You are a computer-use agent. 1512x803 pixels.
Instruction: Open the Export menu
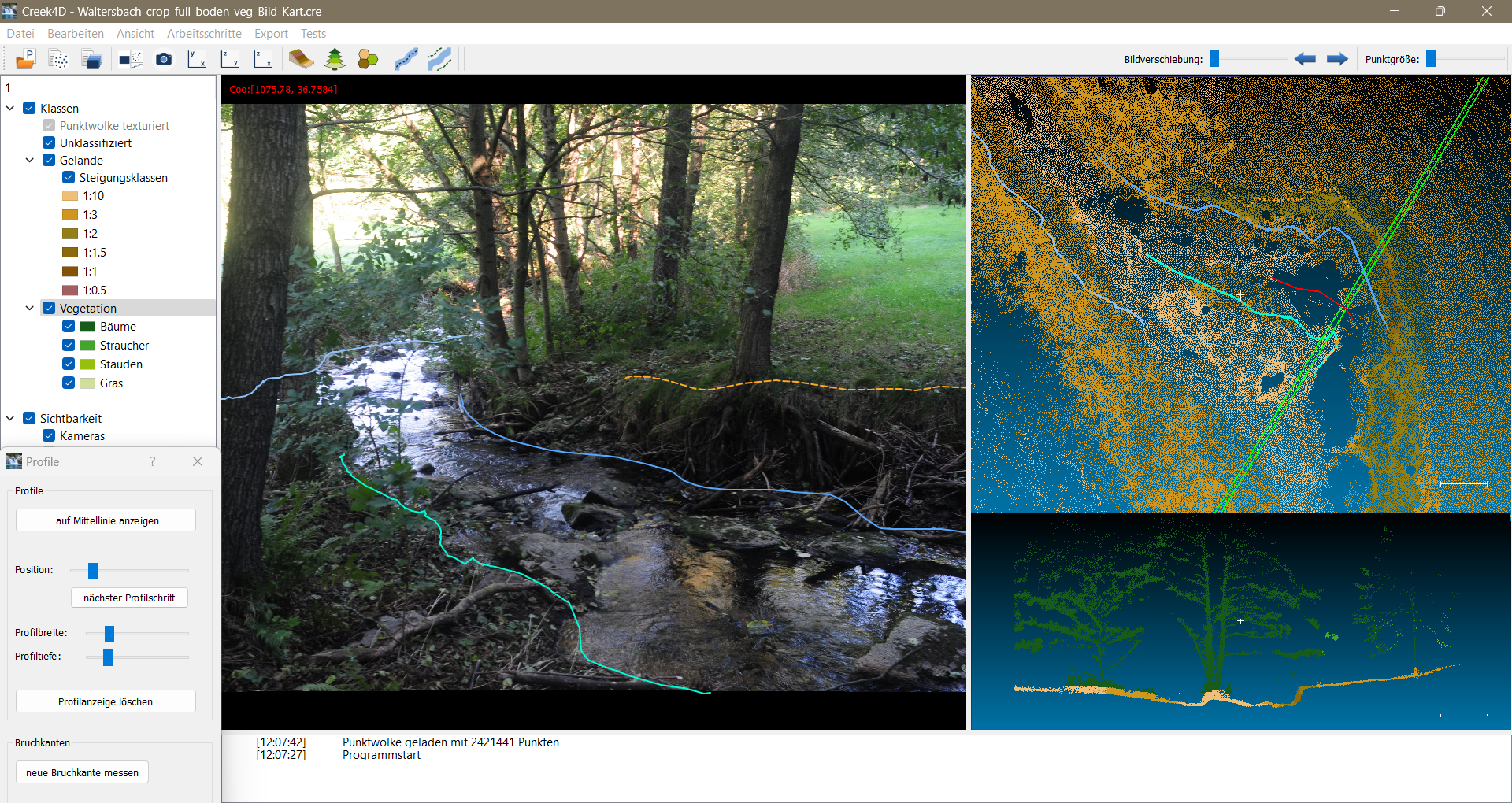coord(271,34)
